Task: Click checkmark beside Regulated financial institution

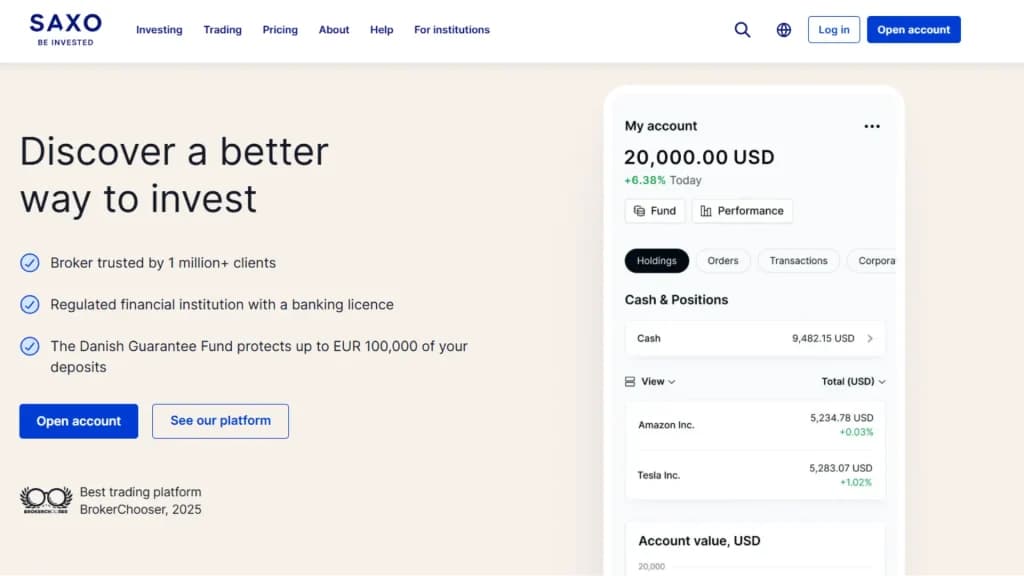Action: point(29,304)
